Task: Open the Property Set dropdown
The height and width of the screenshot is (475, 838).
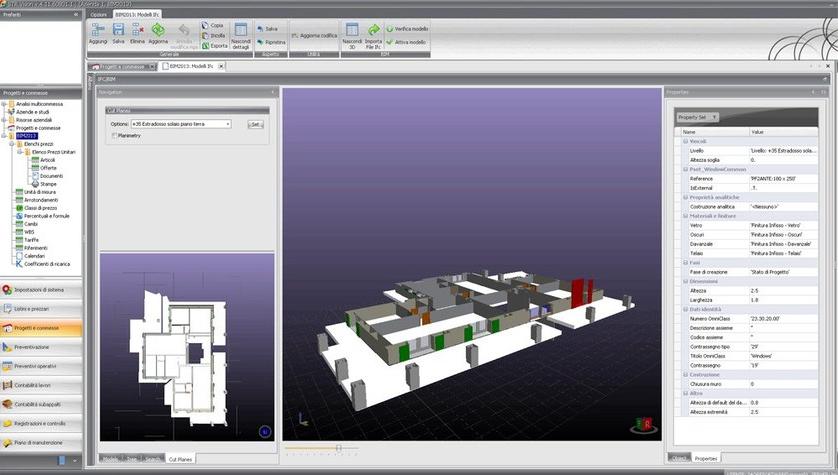Action: [x=697, y=117]
